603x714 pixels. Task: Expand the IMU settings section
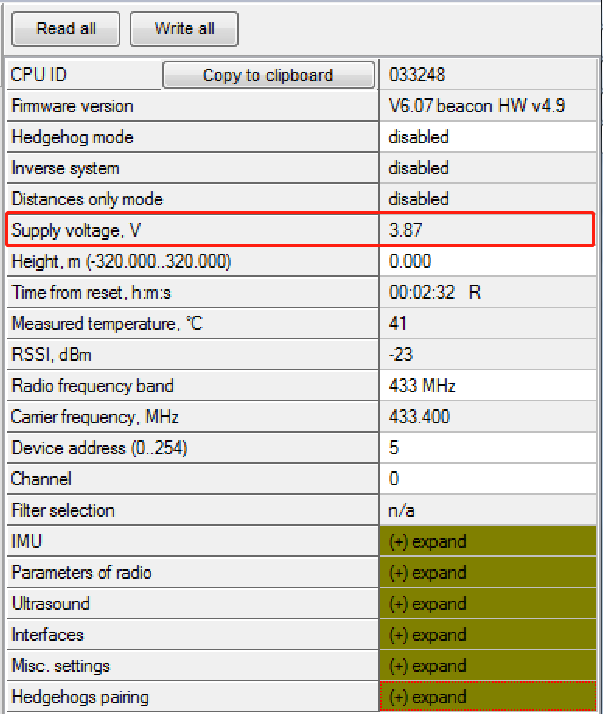[488, 542]
